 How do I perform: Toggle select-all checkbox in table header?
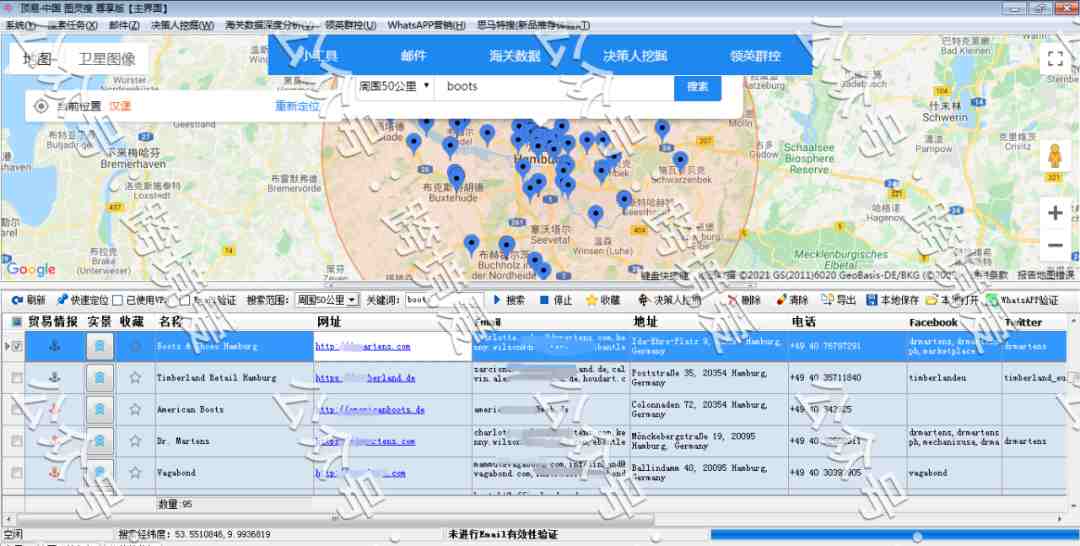tap(17, 322)
